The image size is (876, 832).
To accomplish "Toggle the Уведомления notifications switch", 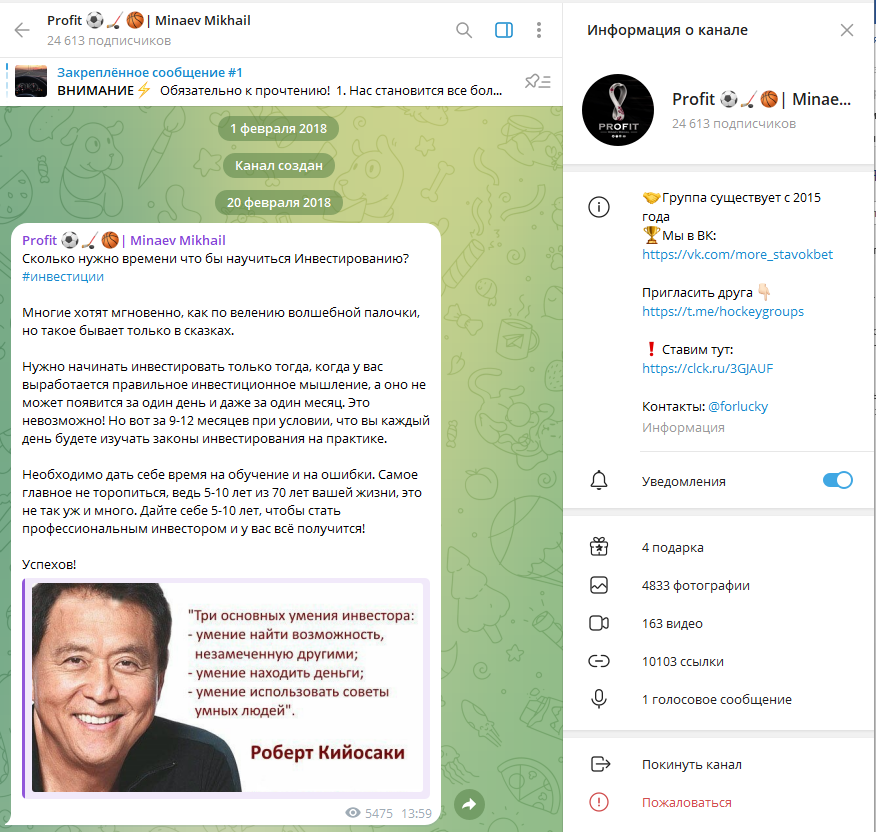I will tap(837, 481).
